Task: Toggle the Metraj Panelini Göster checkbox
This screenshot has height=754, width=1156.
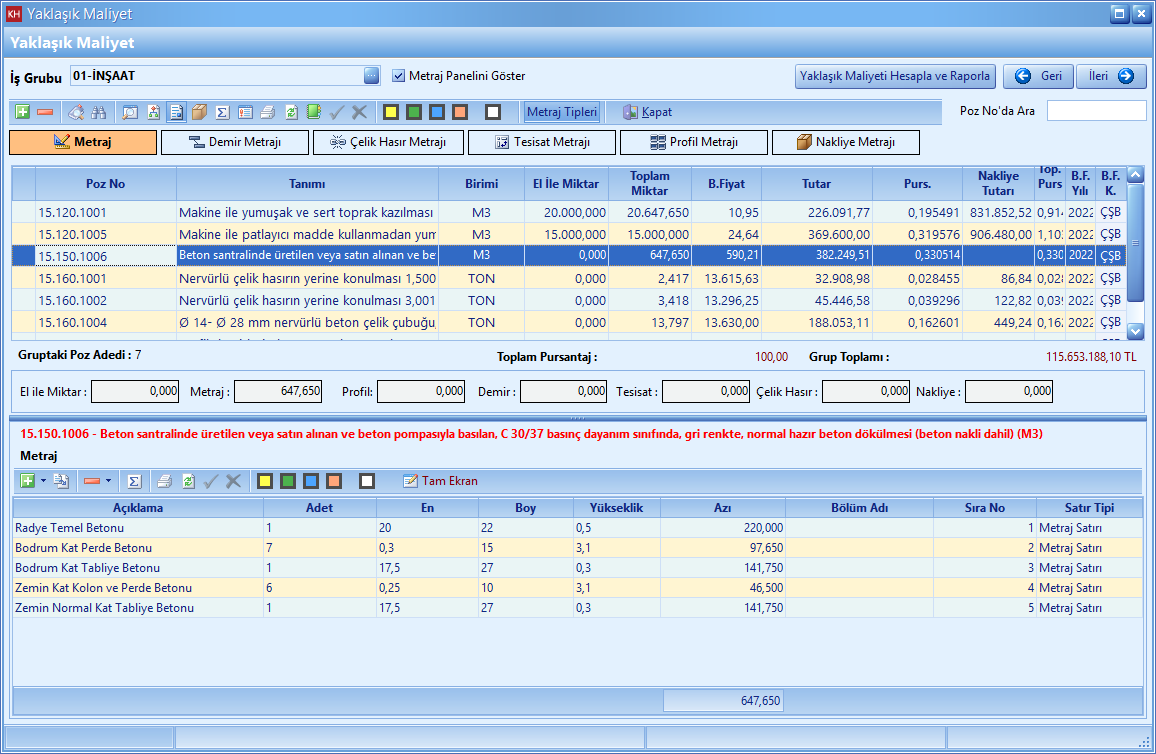Action: click(x=399, y=76)
